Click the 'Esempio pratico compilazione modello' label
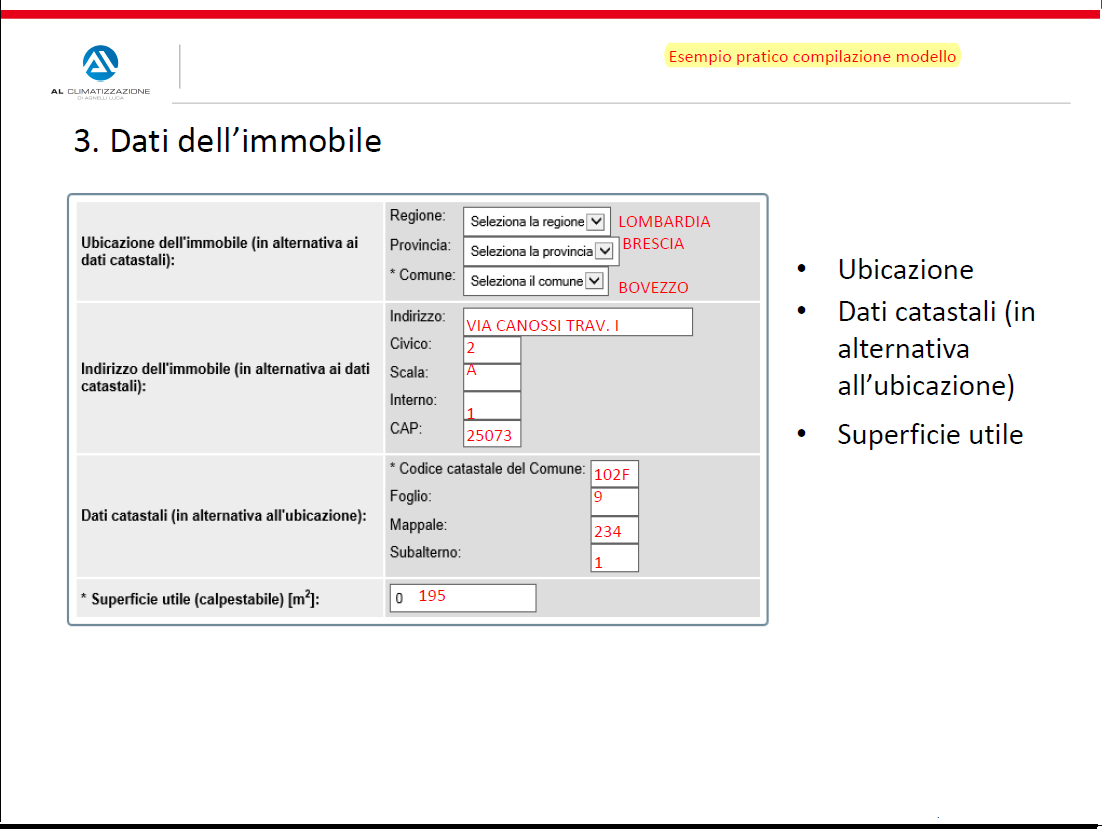The height and width of the screenshot is (829, 1102). pos(812,56)
